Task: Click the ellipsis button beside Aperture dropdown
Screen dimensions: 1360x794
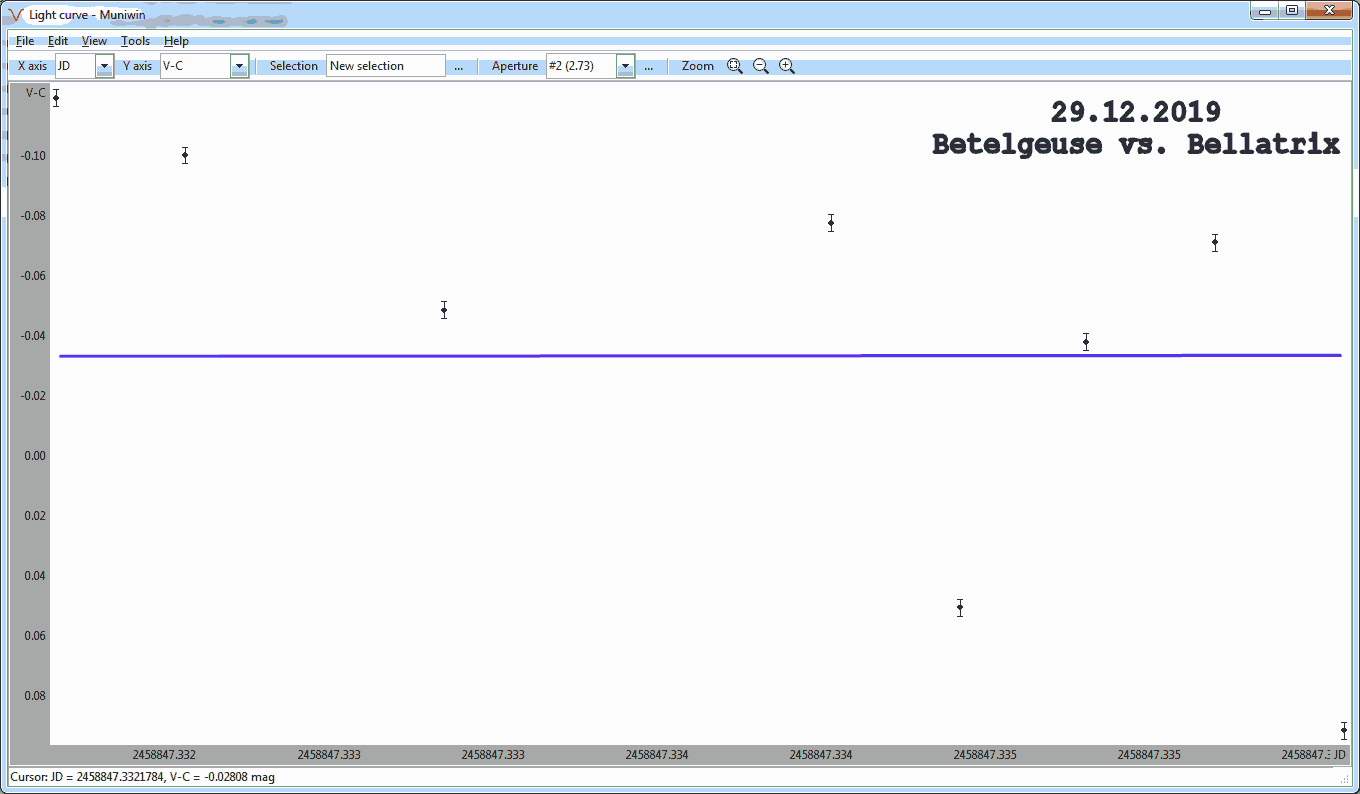Action: [x=648, y=66]
